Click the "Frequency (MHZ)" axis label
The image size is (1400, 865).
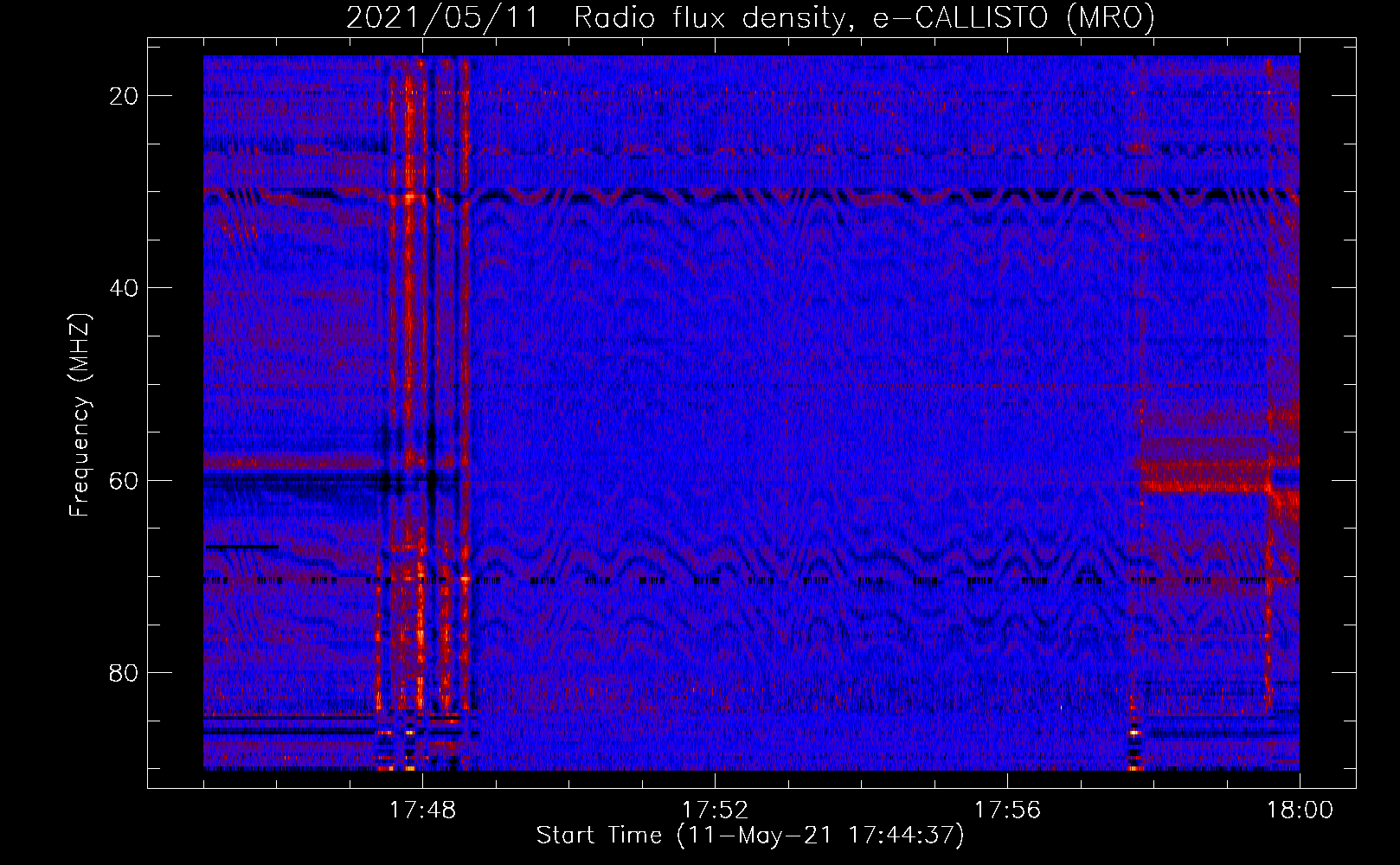coord(80,415)
